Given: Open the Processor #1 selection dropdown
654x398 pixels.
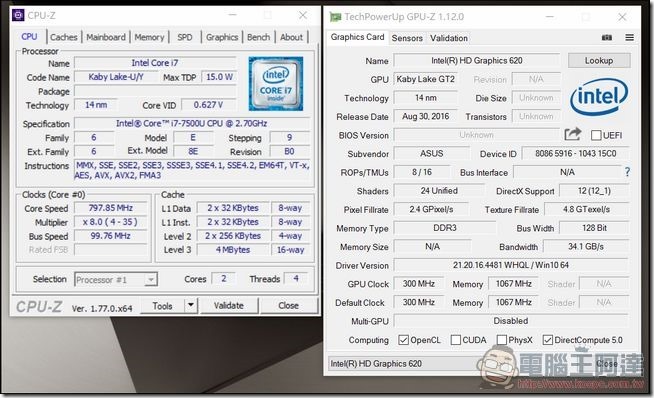Looking at the screenshot, I should (x=116, y=279).
